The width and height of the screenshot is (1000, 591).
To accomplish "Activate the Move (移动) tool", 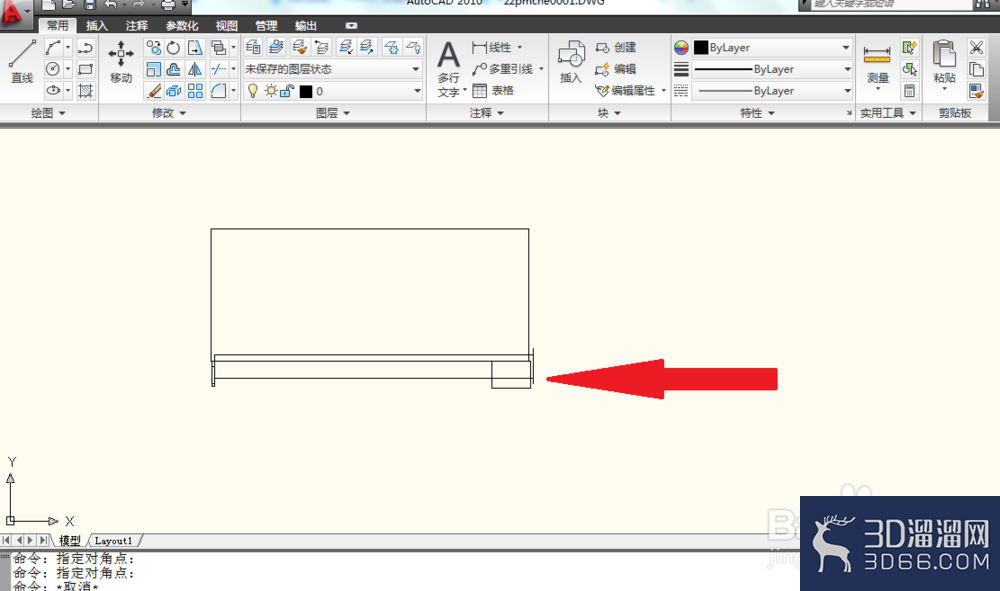I will (121, 62).
